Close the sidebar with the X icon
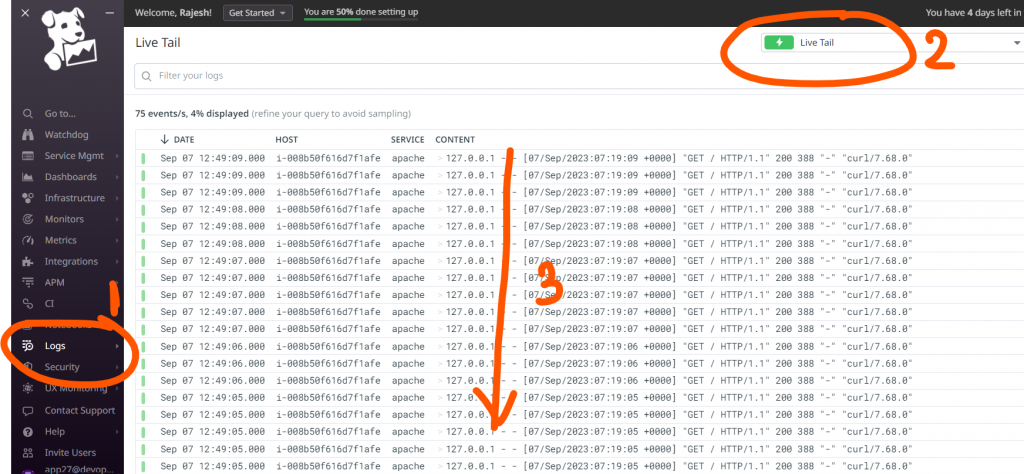The width and height of the screenshot is (1024, 474). click(x=26, y=14)
